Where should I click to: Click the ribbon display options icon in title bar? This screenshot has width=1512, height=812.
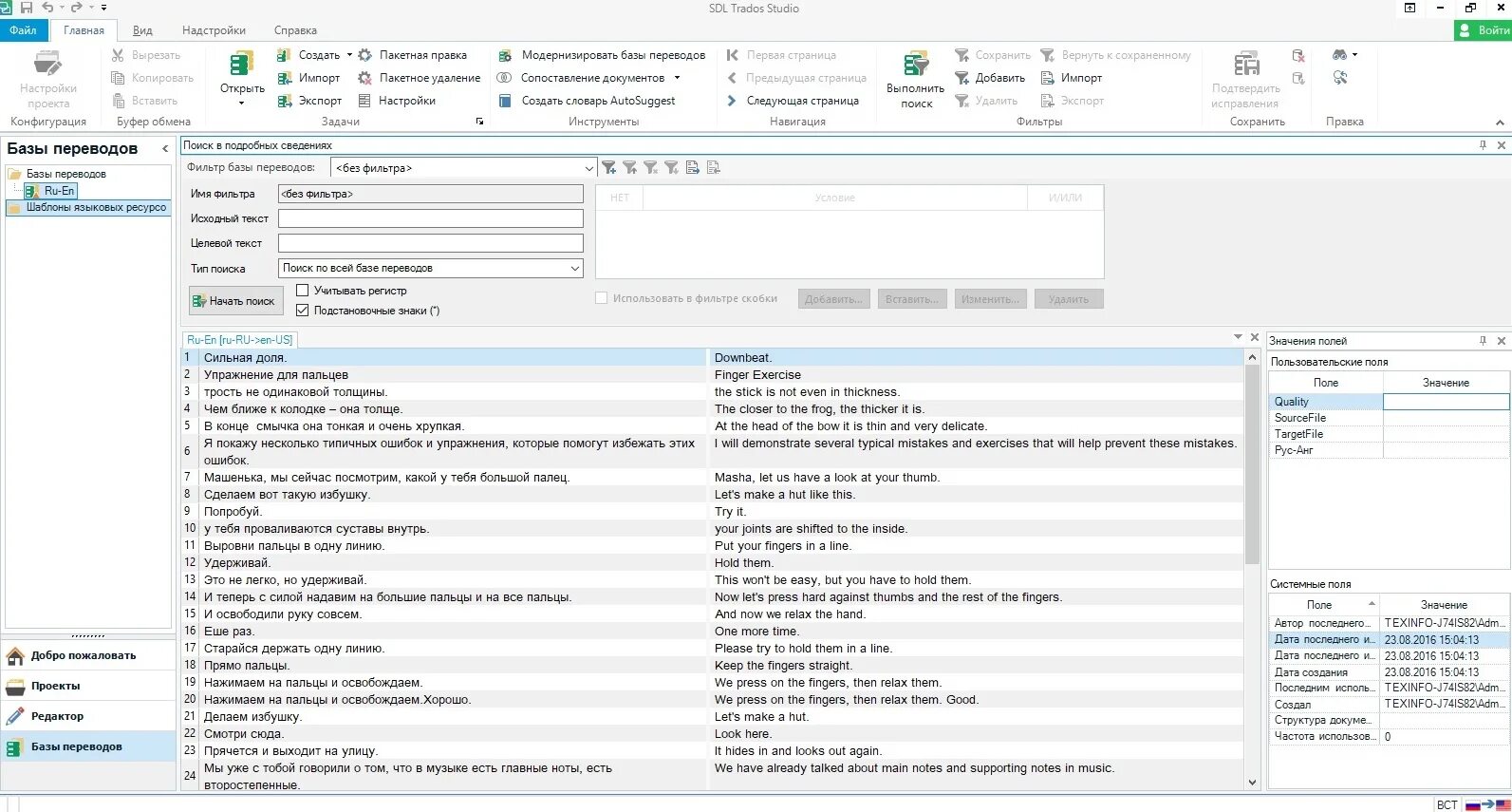point(1410,8)
